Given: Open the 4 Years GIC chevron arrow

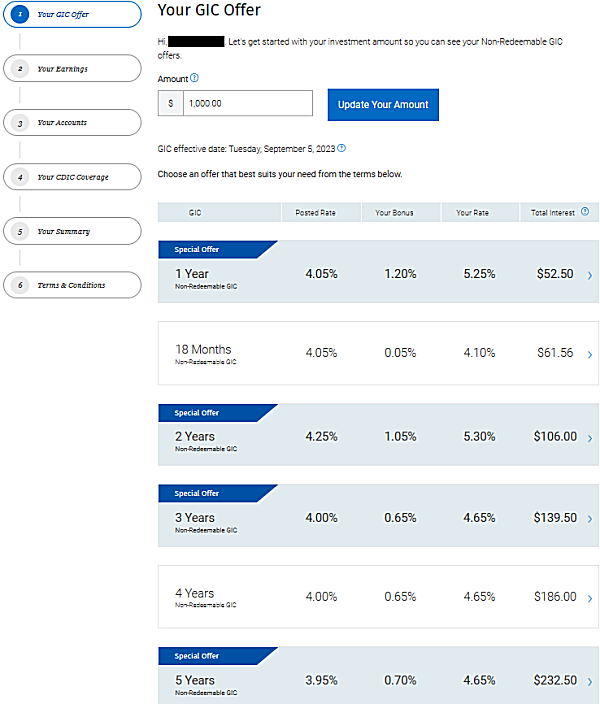Looking at the screenshot, I should [x=589, y=598].
